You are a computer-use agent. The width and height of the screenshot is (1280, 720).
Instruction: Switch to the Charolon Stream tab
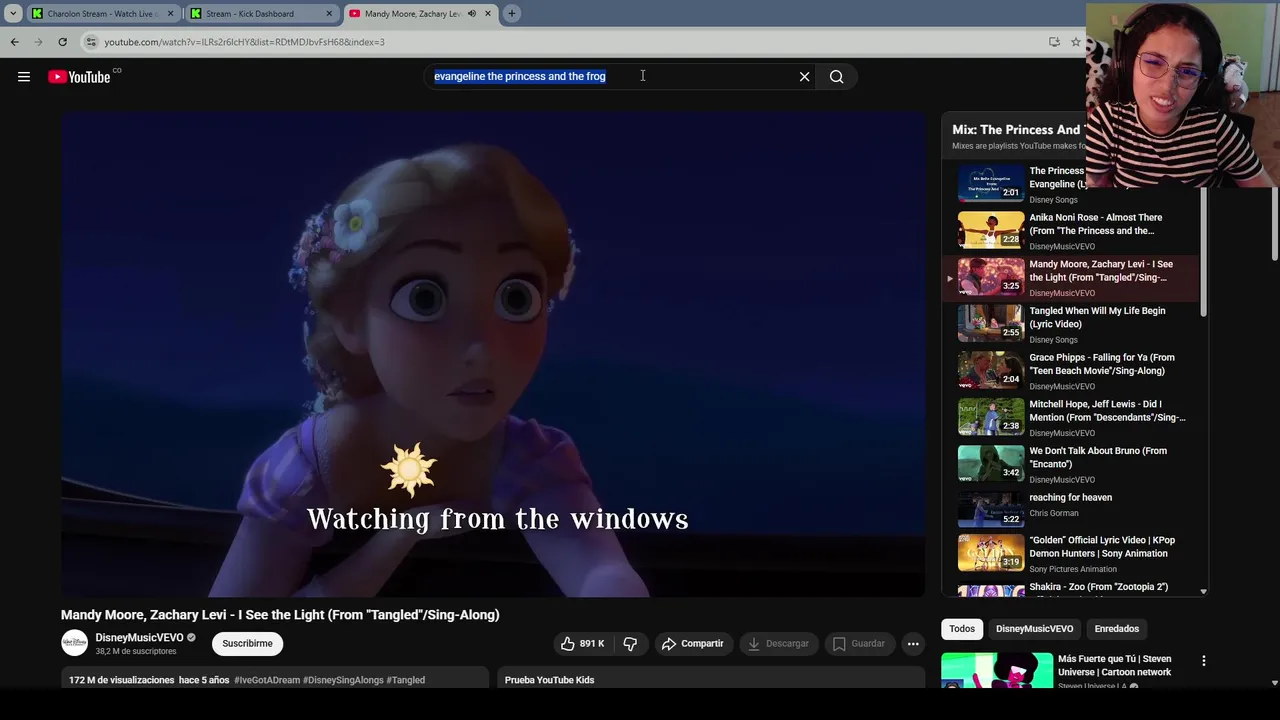click(102, 14)
